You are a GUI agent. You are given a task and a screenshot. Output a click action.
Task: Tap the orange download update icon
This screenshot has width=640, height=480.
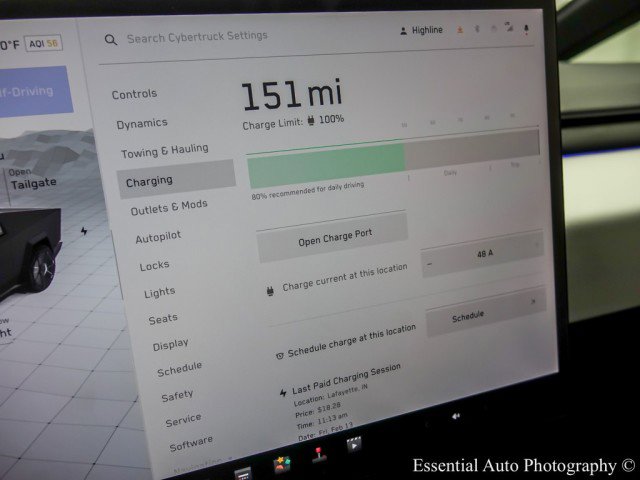click(460, 30)
